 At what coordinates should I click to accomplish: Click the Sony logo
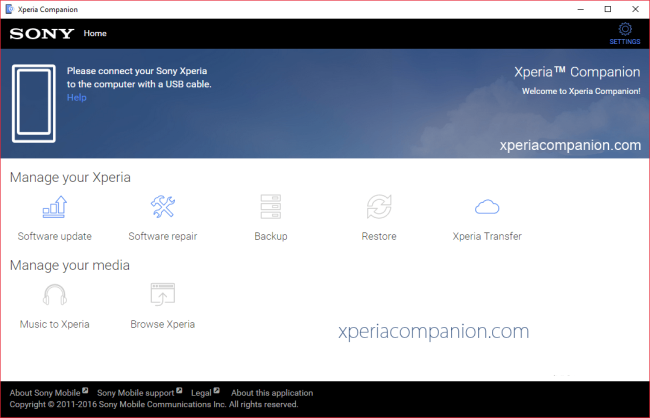(x=41, y=34)
